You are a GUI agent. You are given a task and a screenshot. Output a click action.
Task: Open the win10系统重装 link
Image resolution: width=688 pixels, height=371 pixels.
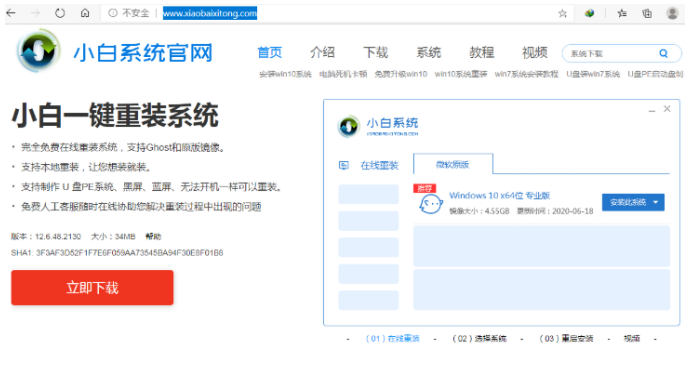pyautogui.click(x=461, y=74)
